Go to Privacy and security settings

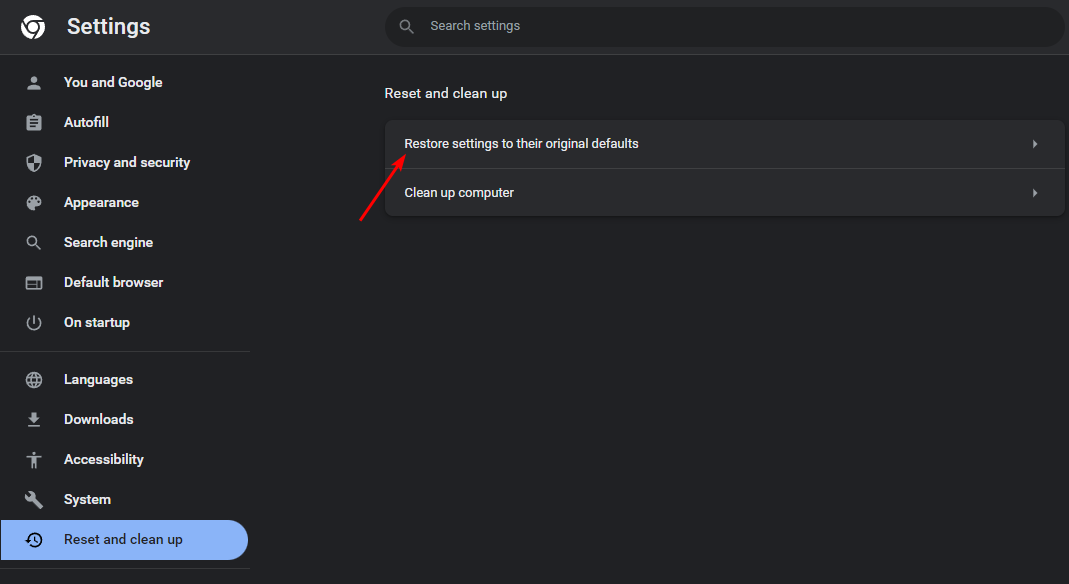(126, 163)
